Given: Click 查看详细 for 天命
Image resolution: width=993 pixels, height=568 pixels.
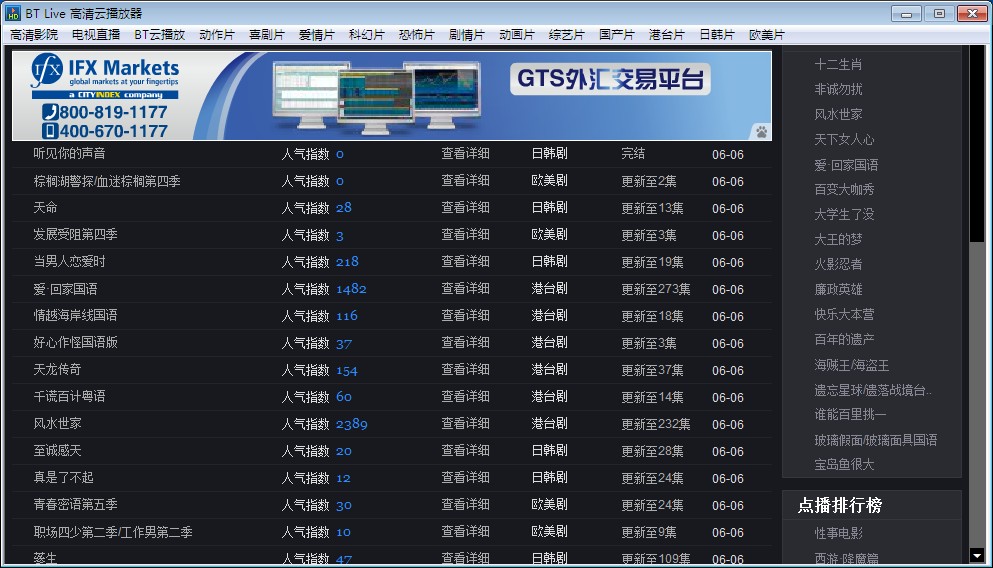Looking at the screenshot, I should (x=465, y=208).
